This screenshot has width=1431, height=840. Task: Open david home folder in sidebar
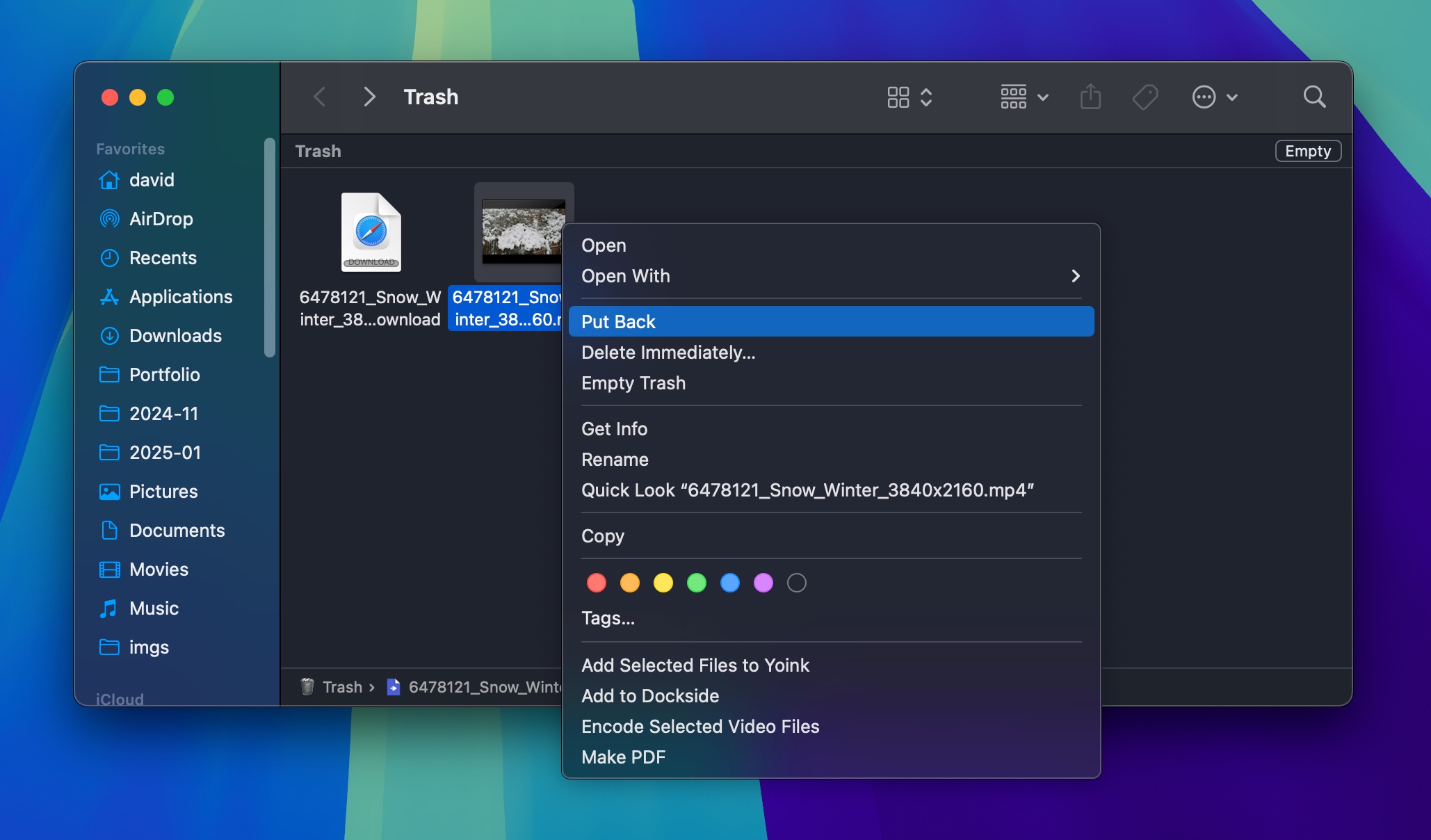coord(152,180)
